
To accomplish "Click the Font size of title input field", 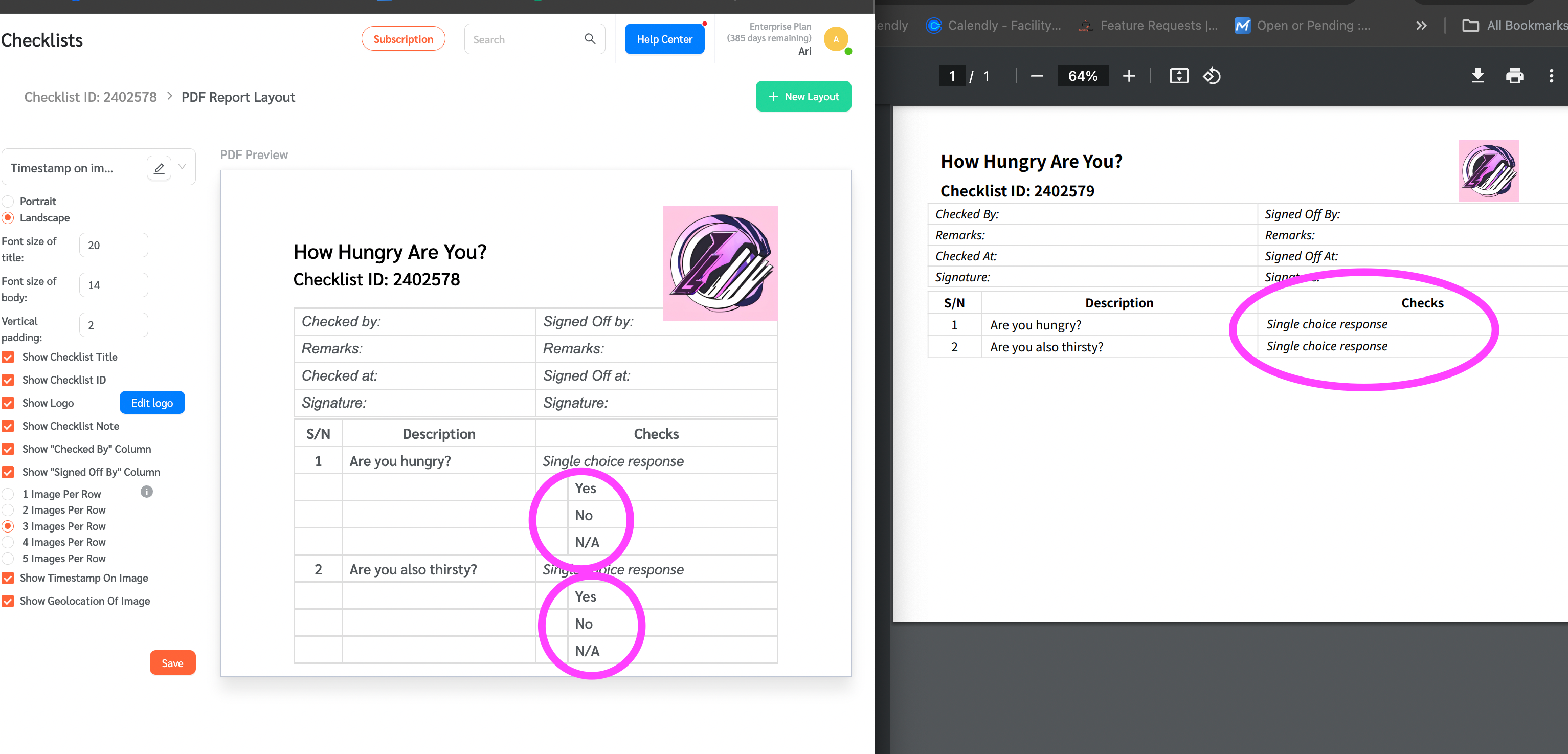I will point(111,245).
